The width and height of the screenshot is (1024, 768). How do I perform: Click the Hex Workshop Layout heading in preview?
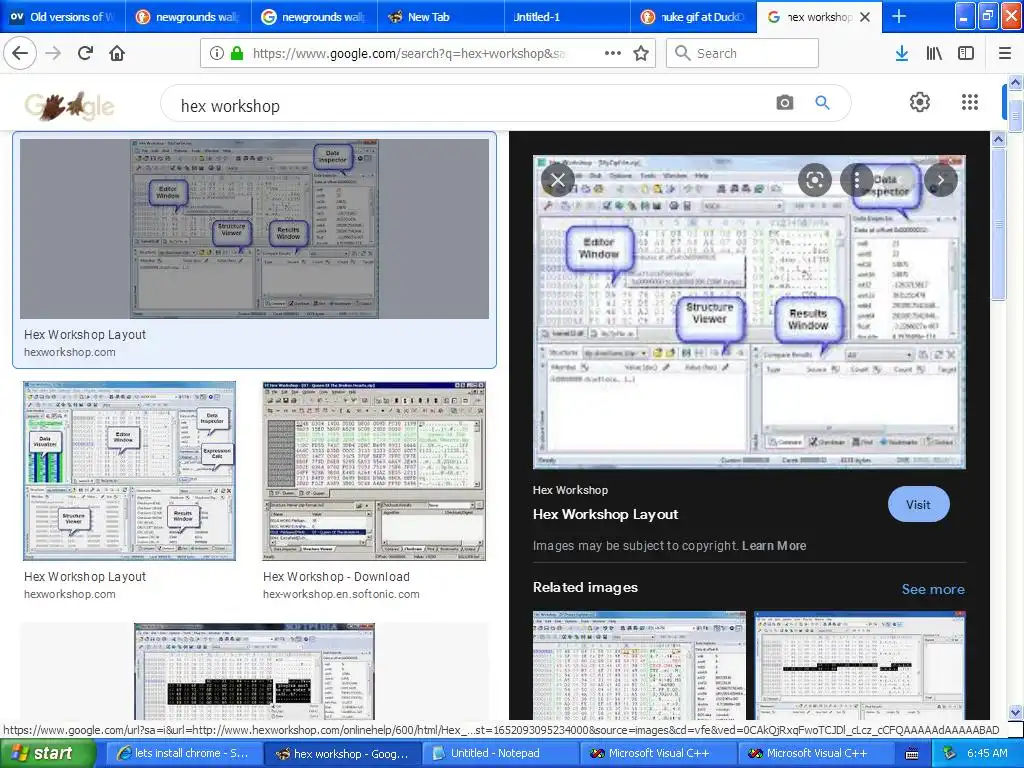(x=605, y=514)
